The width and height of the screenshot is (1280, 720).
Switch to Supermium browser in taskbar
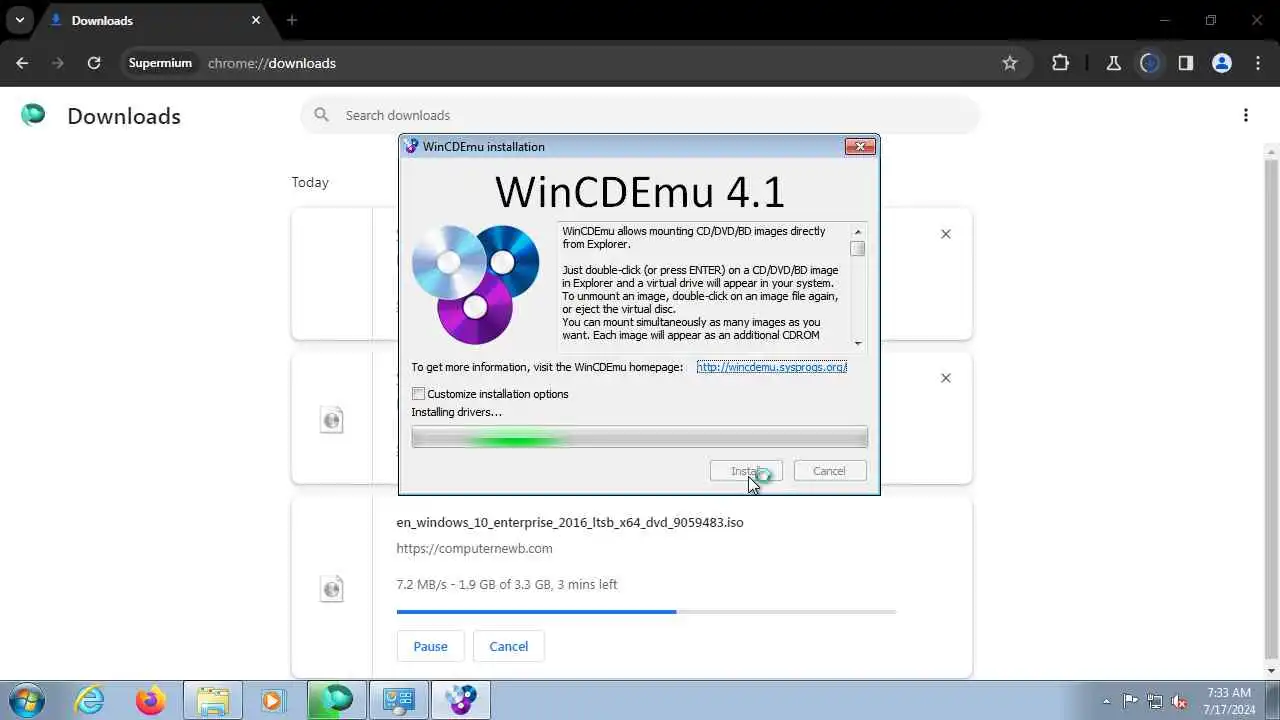click(337, 700)
